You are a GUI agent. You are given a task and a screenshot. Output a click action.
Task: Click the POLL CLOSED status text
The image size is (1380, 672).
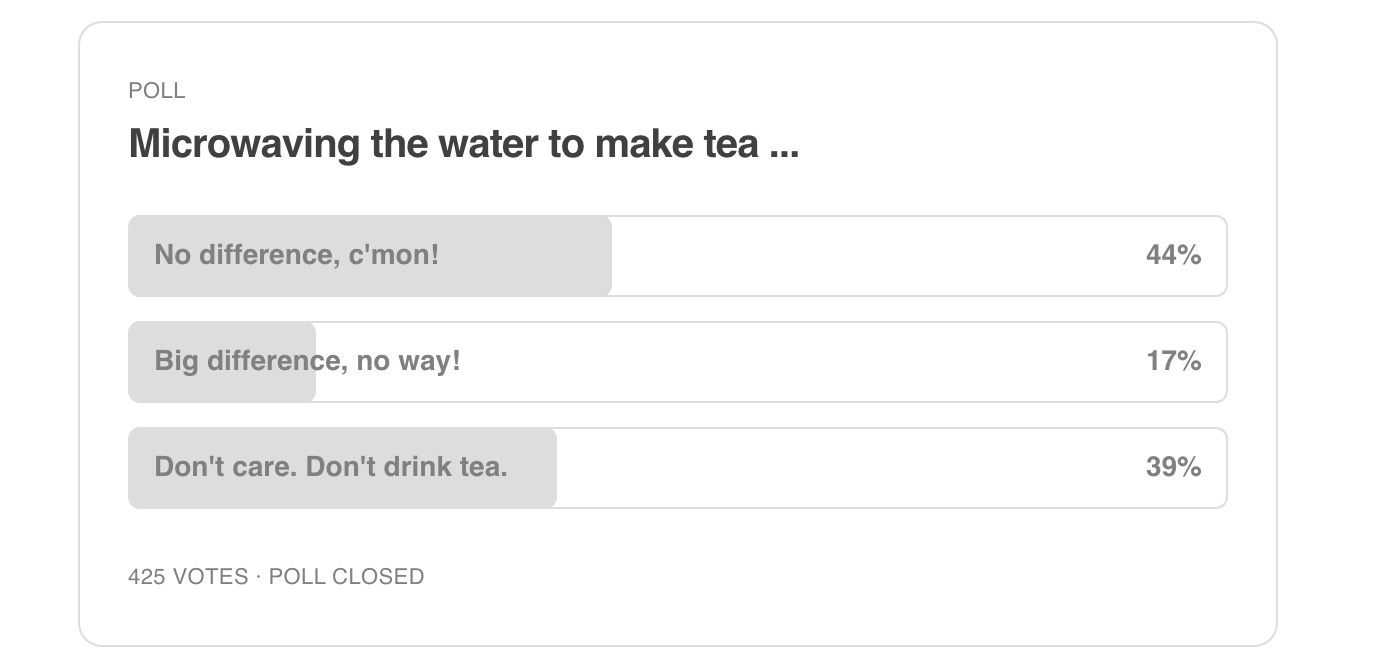pos(346,577)
